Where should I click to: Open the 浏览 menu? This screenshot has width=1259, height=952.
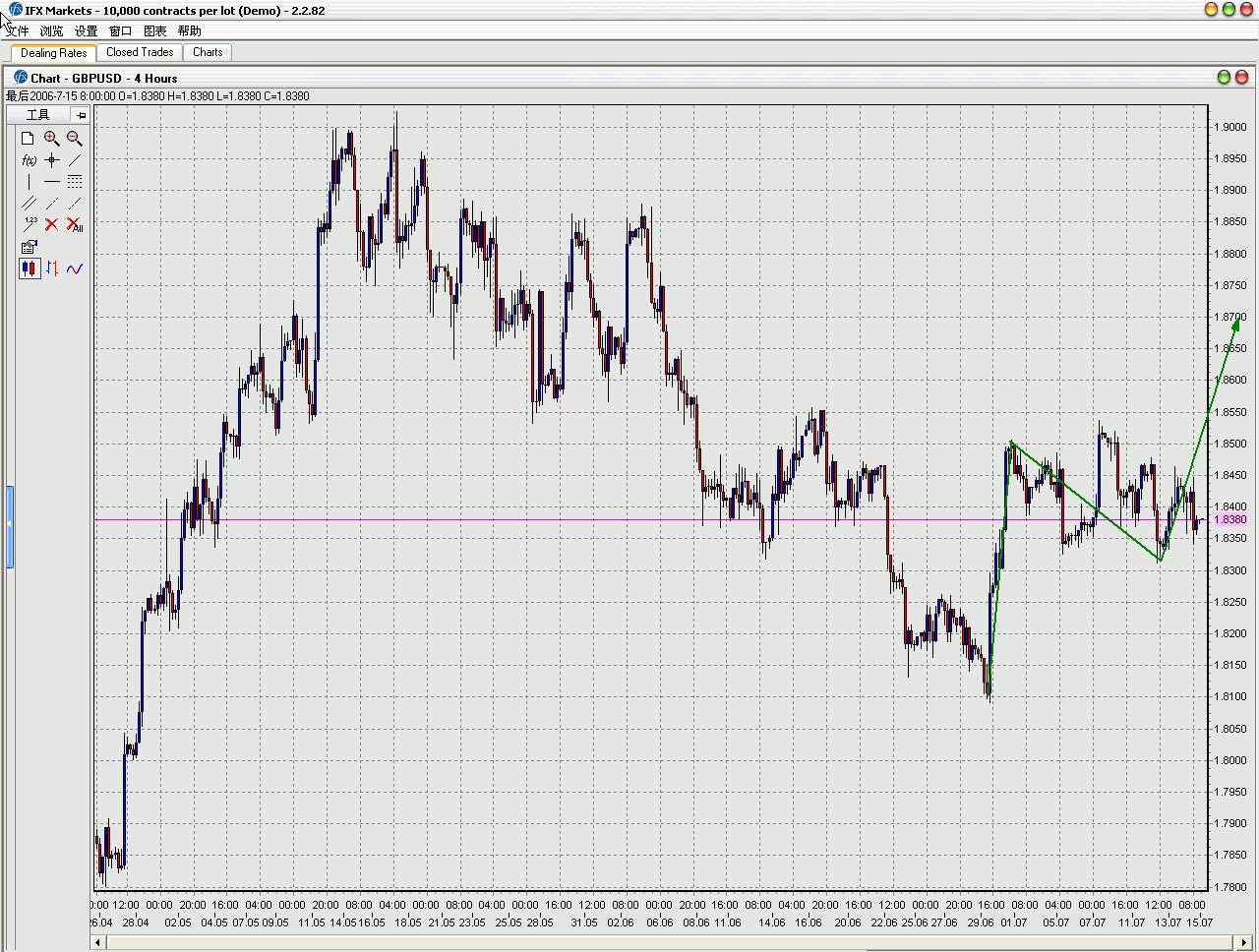[51, 31]
